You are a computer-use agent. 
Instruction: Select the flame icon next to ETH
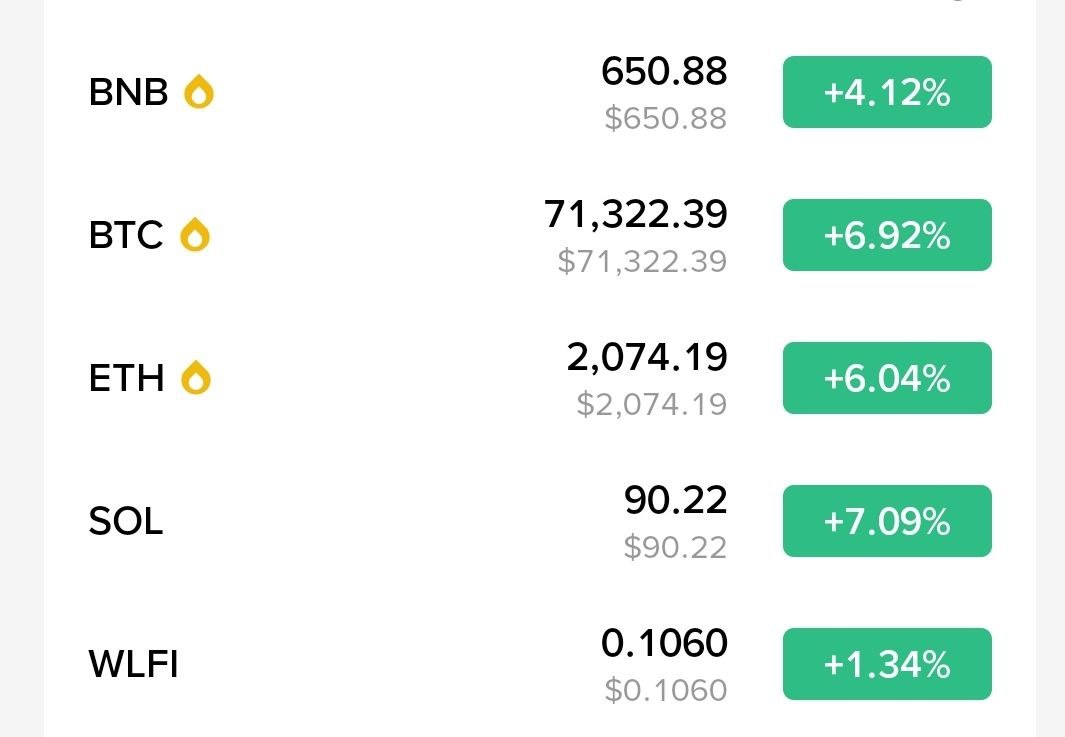tap(196, 378)
